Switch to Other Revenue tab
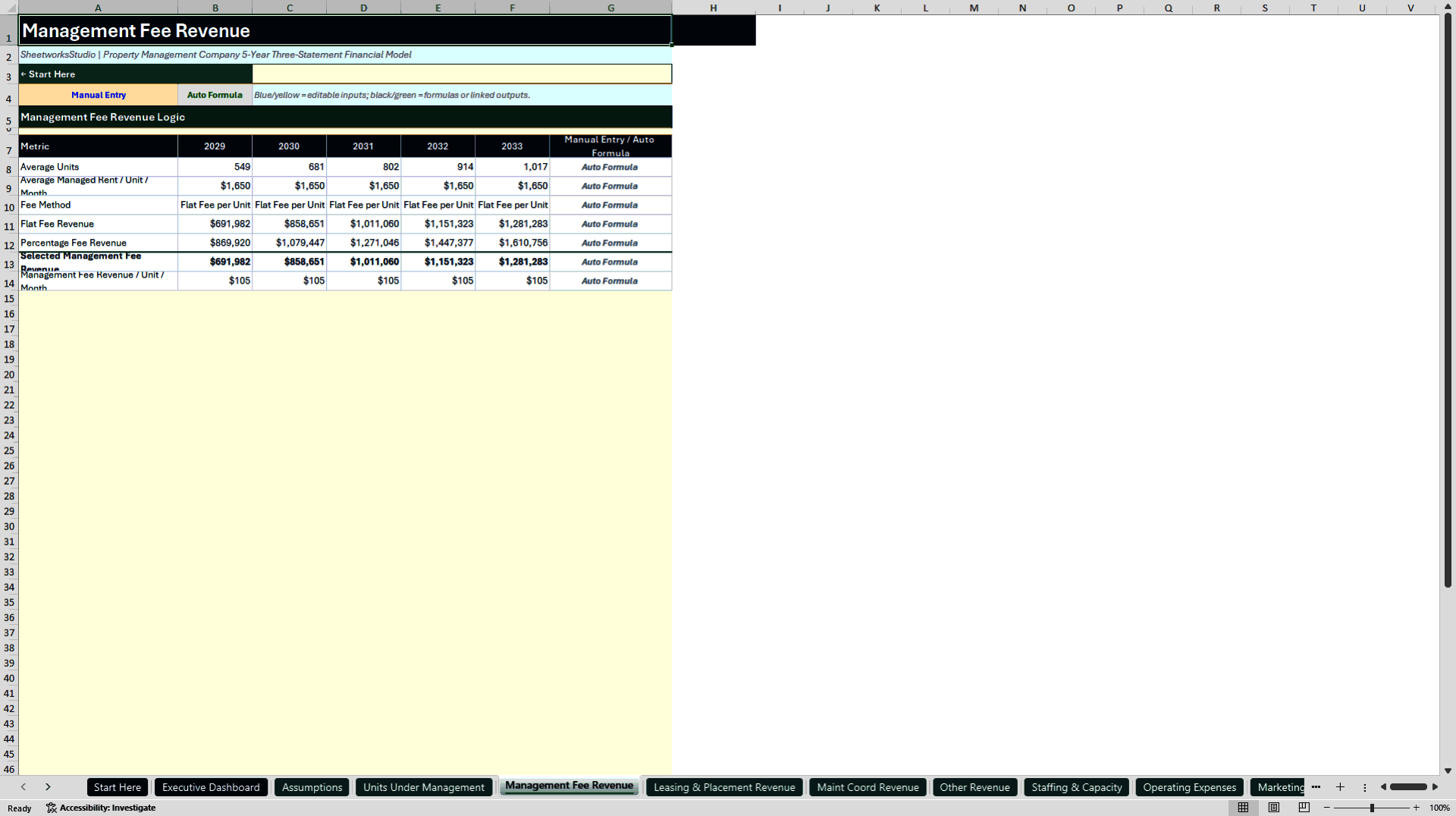 [975, 787]
